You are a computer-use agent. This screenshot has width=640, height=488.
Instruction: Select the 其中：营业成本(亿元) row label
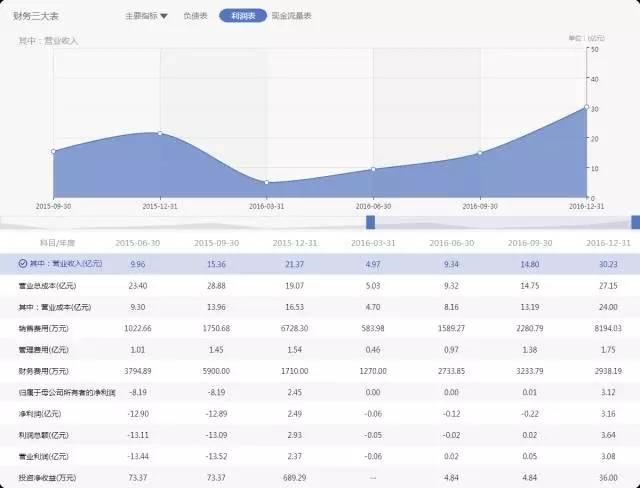click(x=55, y=307)
